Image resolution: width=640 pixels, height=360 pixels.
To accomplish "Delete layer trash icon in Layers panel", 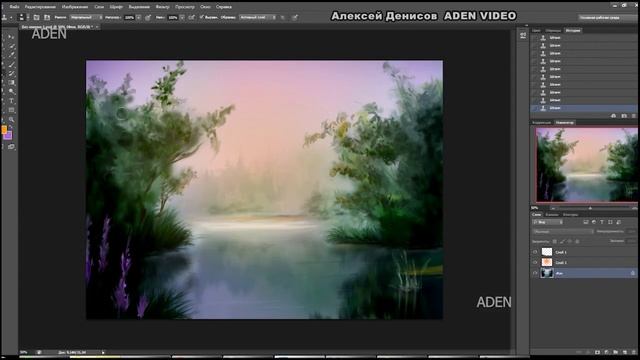I will pyautogui.click(x=633, y=352).
